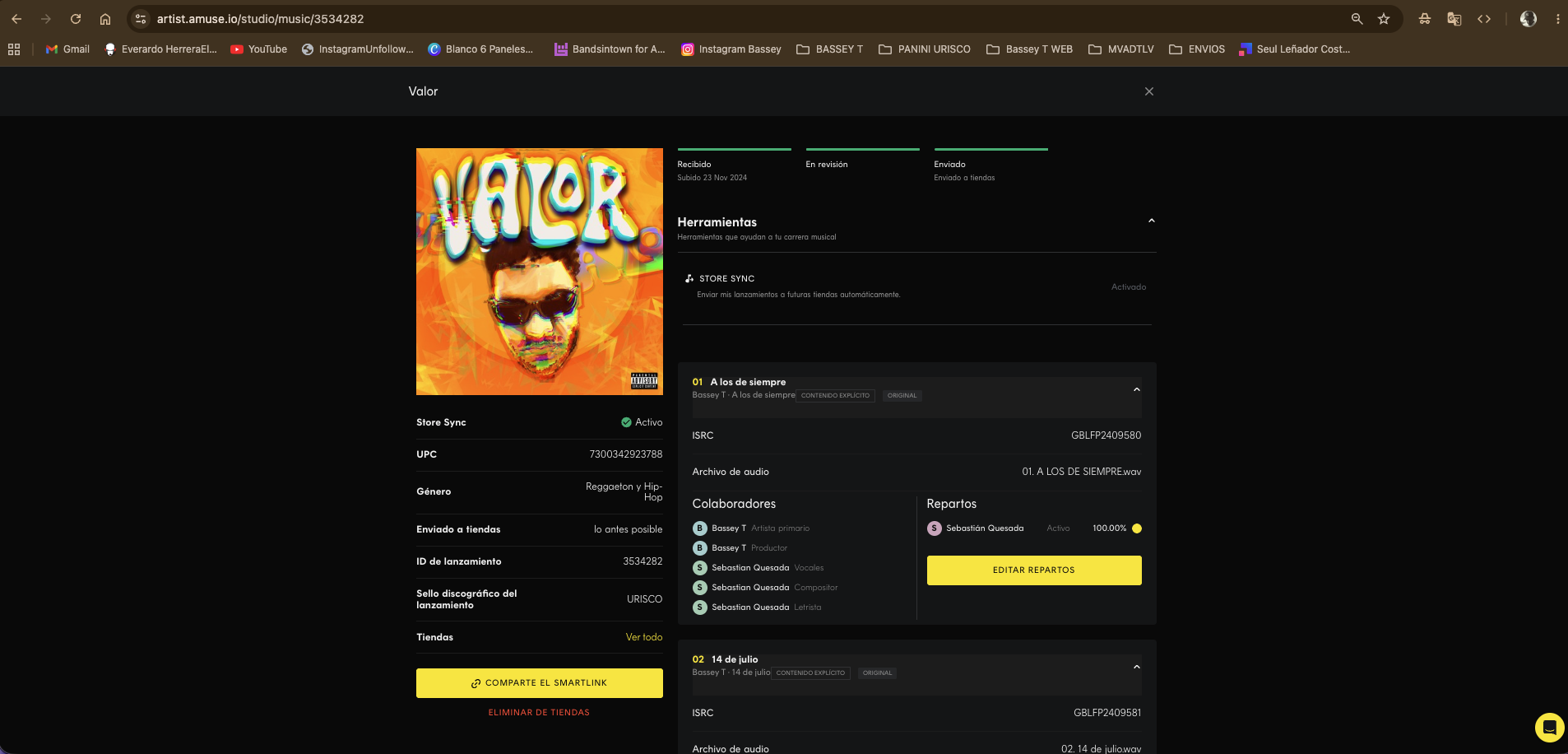Click ELIMINAR DE TIENDAS link

(540, 713)
